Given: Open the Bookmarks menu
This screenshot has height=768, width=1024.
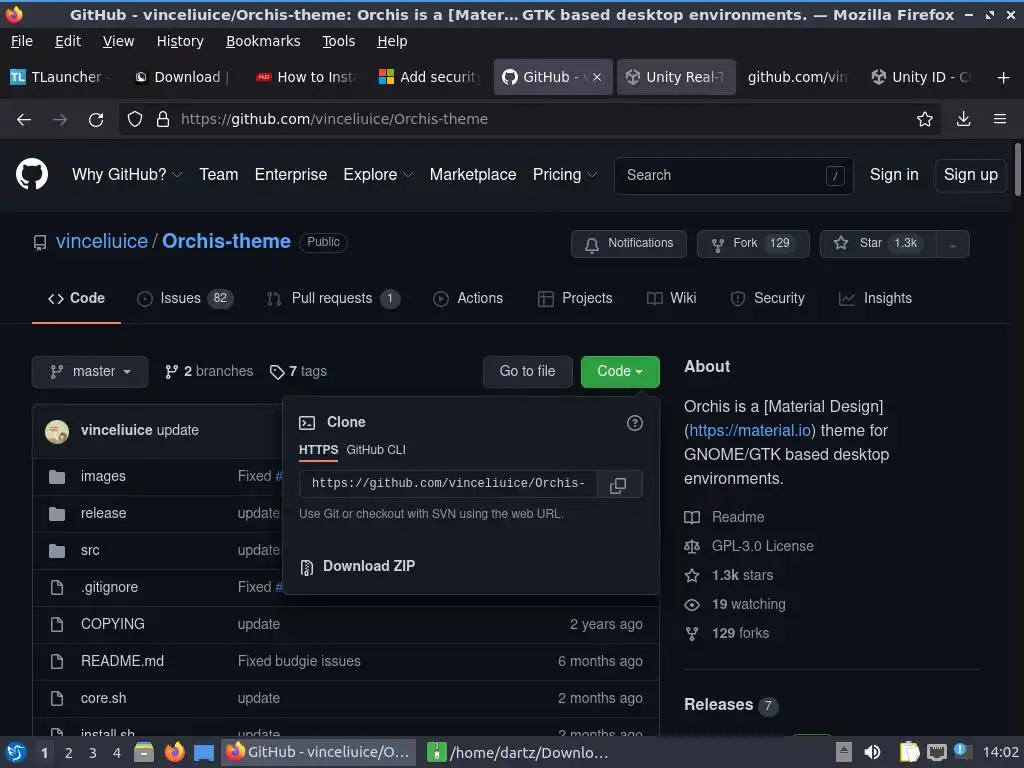Looking at the screenshot, I should [263, 41].
